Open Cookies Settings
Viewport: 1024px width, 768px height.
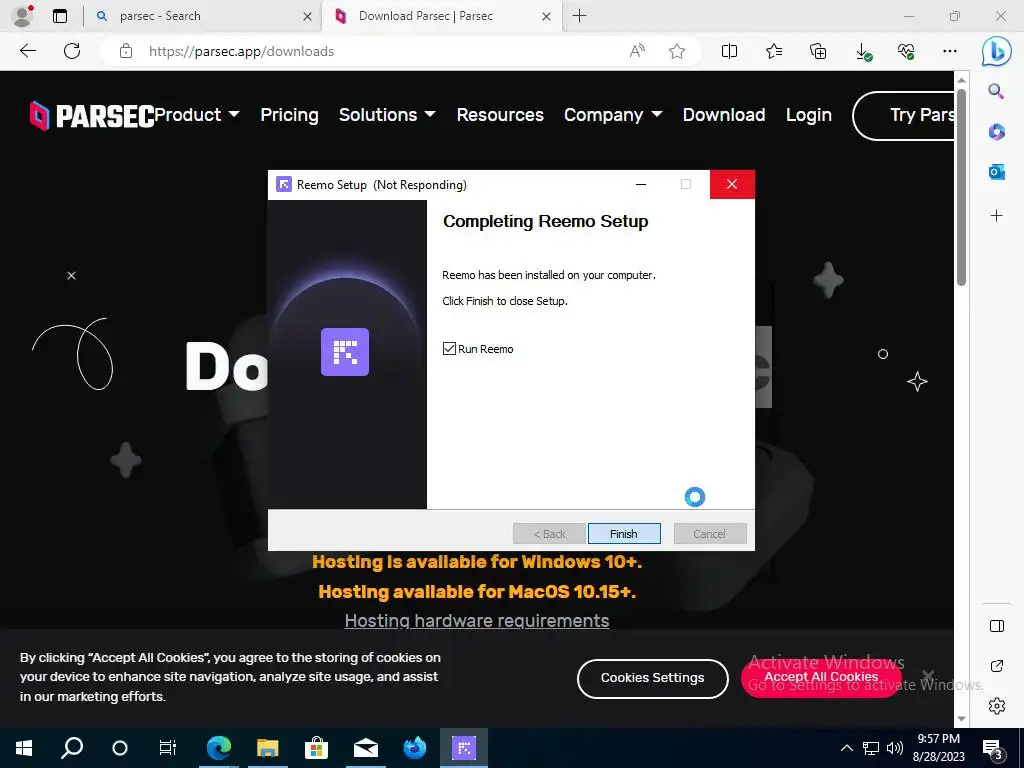point(652,678)
